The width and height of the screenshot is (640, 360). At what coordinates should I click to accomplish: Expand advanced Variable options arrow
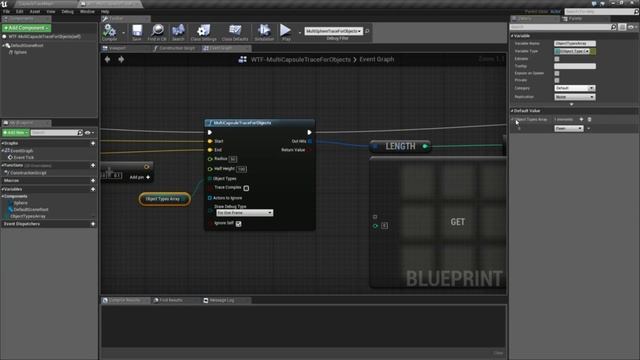(571, 104)
